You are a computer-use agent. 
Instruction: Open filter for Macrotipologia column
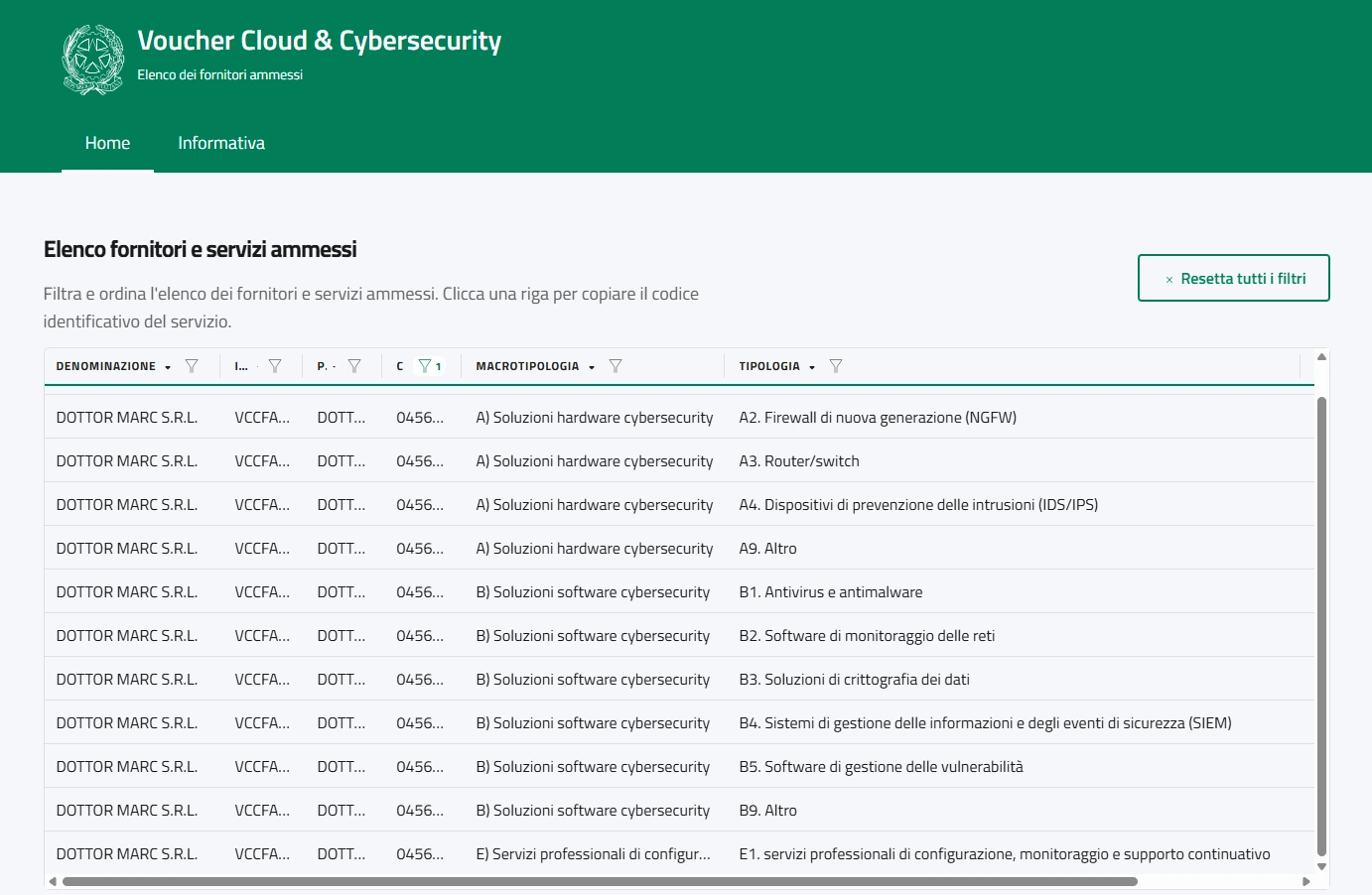[616, 366]
